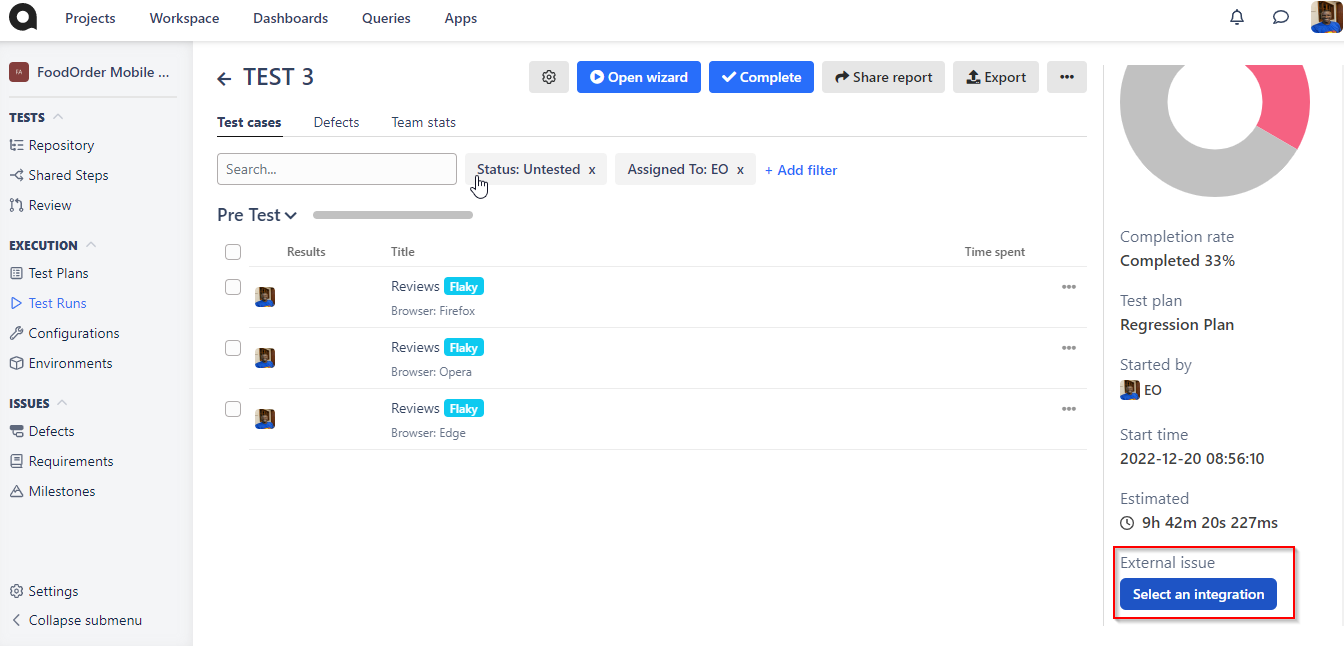Collapse the Pre Test suite chevron

click(291, 215)
